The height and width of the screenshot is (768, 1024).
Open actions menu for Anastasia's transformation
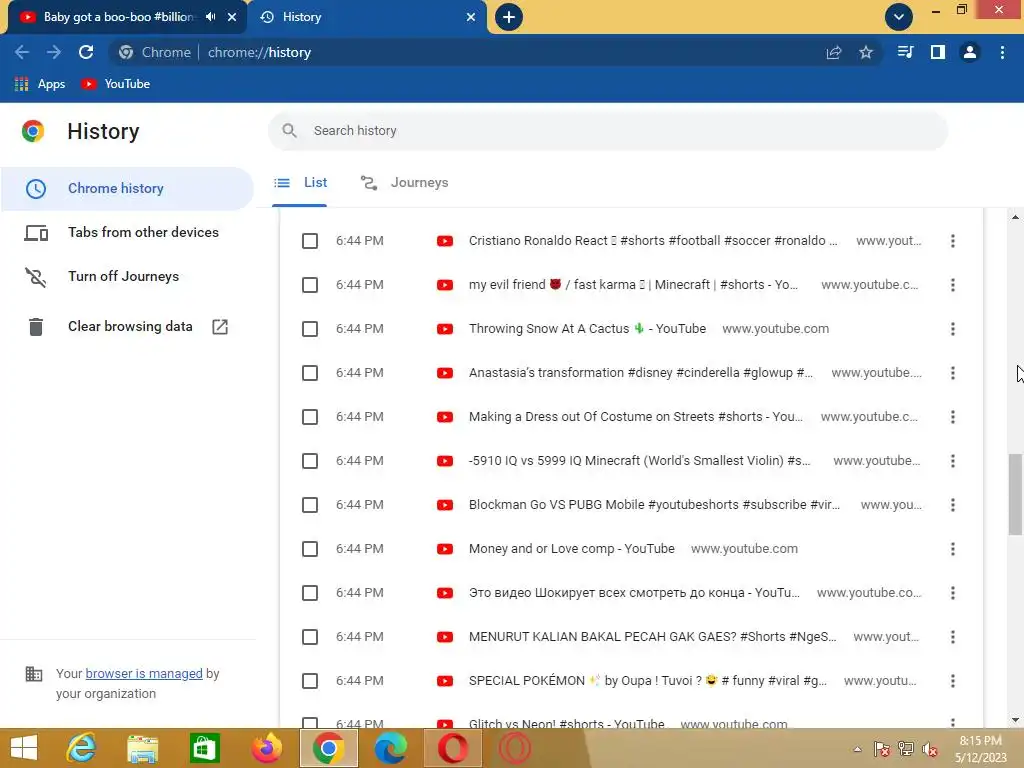[x=953, y=373]
